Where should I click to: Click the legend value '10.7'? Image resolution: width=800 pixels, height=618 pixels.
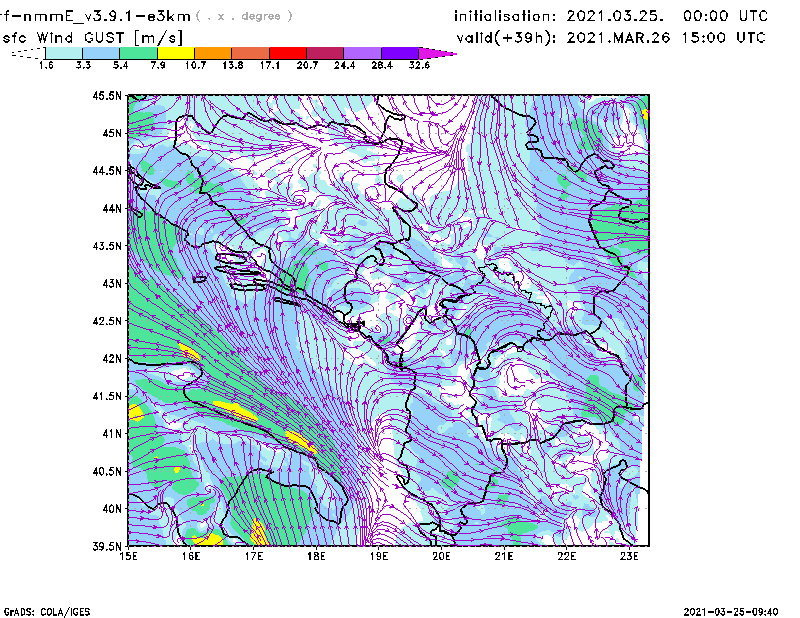point(195,65)
